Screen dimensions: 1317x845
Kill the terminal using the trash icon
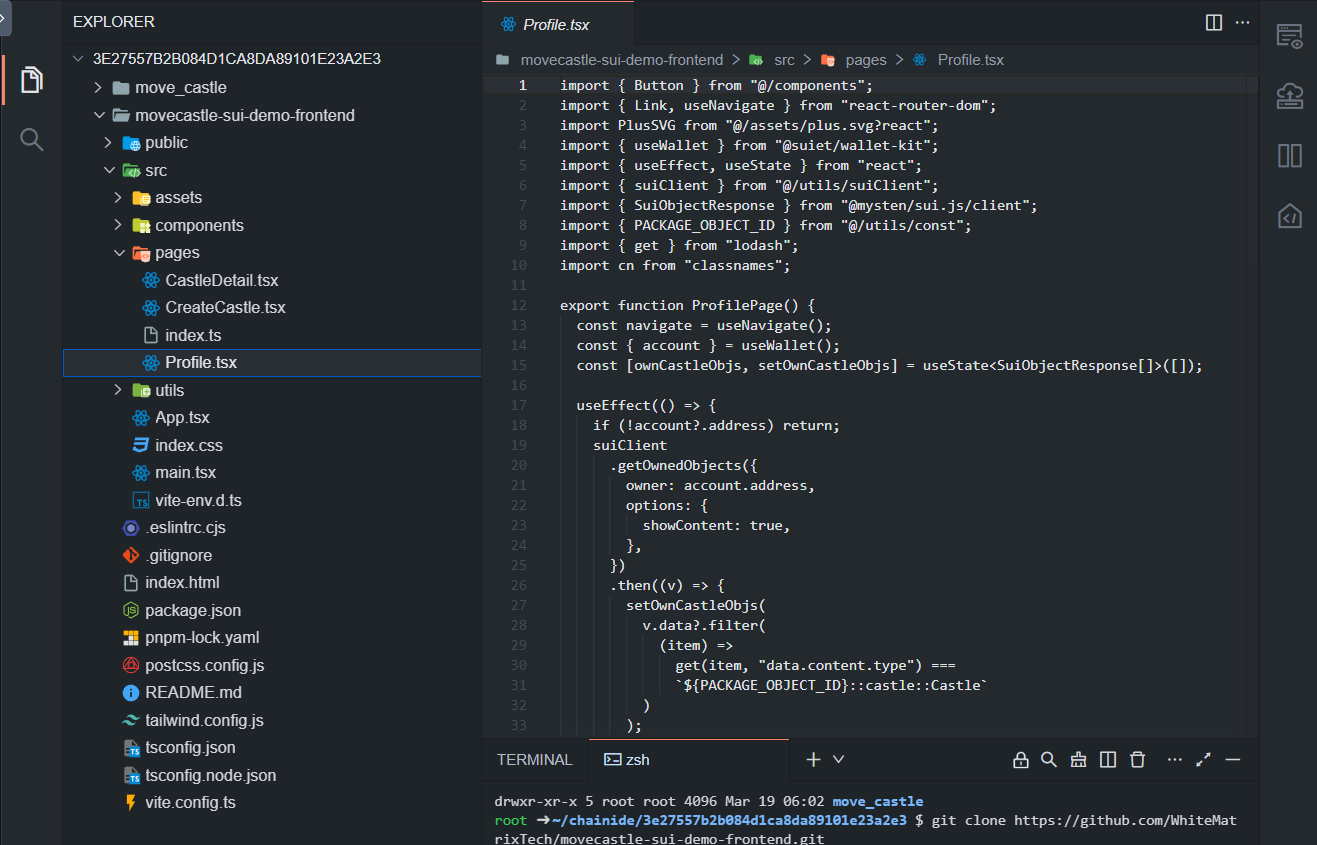(x=1138, y=760)
